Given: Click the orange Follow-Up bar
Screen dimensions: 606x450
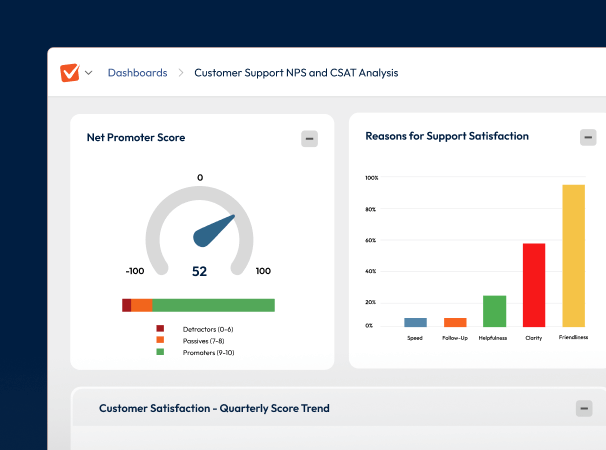Looking at the screenshot, I should tap(455, 322).
